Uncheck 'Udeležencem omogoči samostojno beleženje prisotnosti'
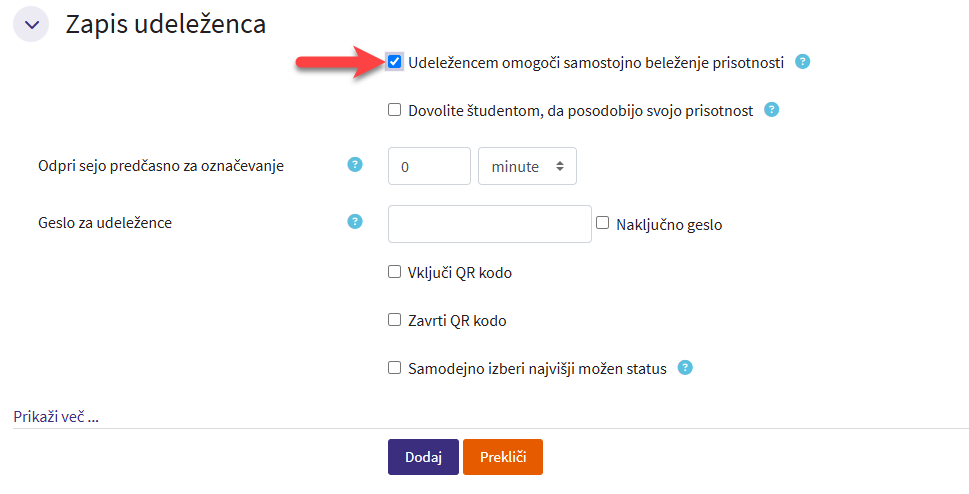The image size is (969, 494). tap(395, 62)
